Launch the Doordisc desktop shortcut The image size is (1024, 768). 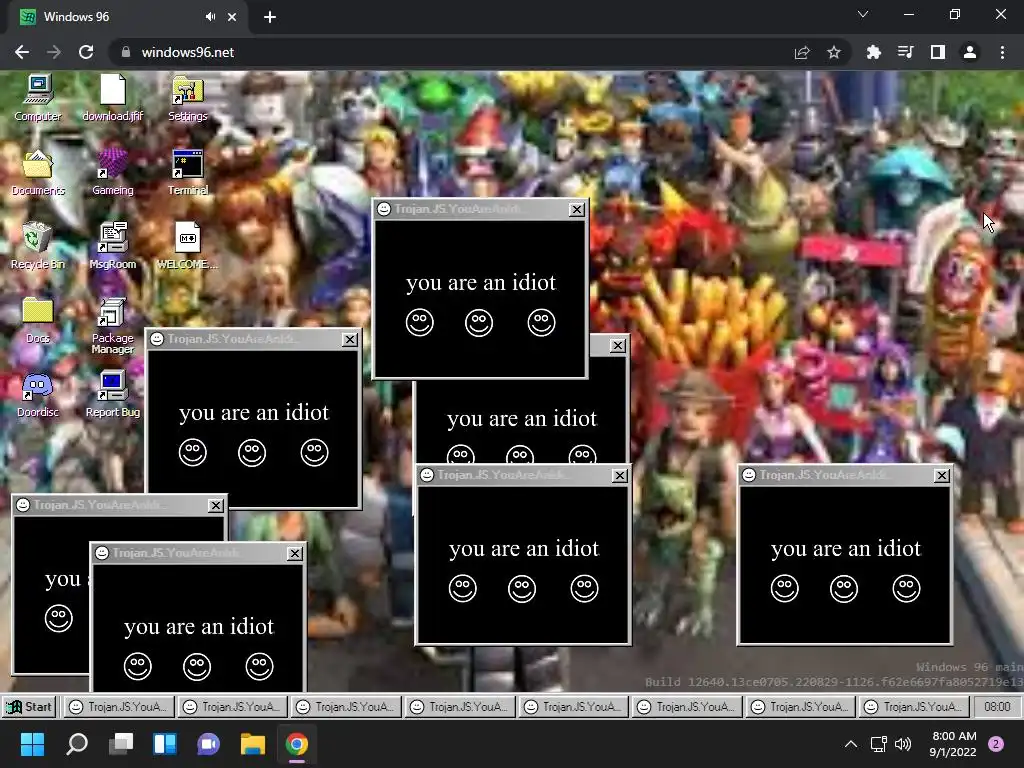[x=38, y=394]
